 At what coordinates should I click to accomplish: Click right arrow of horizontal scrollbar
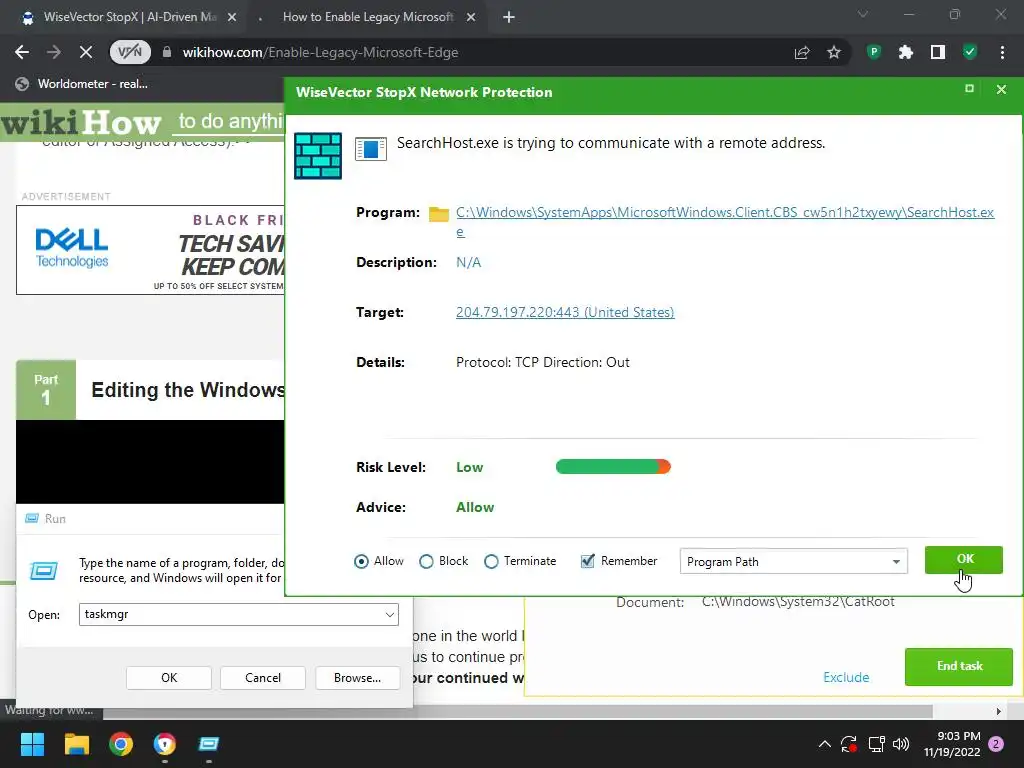coord(999,711)
